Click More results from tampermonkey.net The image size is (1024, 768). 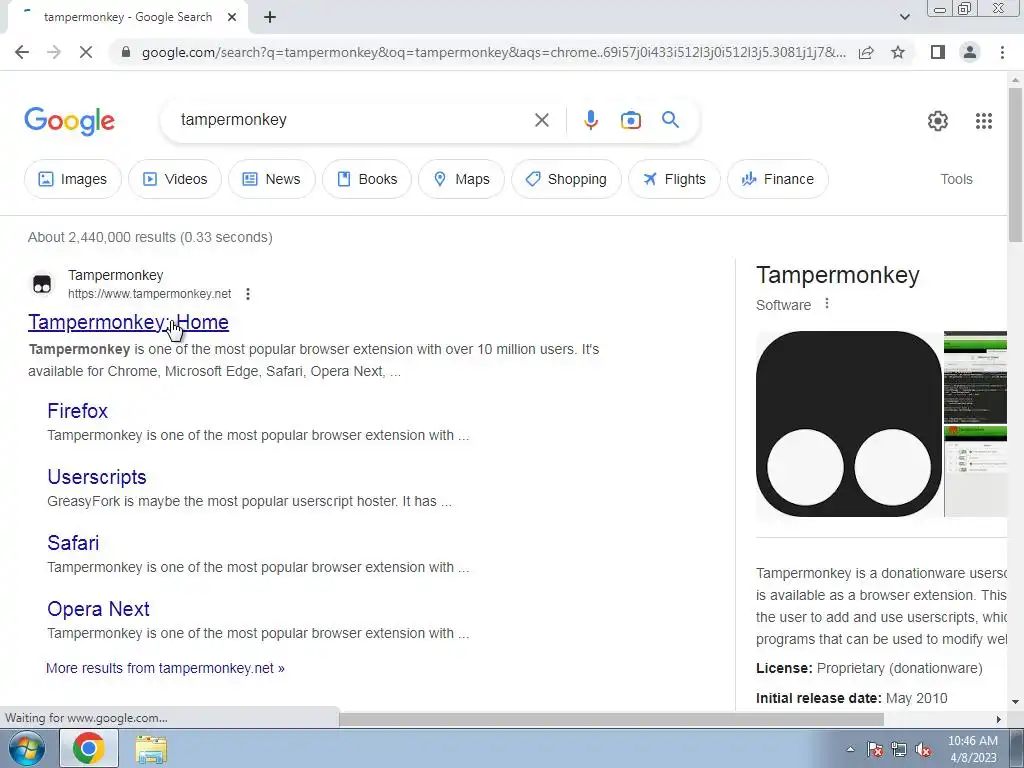[x=165, y=668]
